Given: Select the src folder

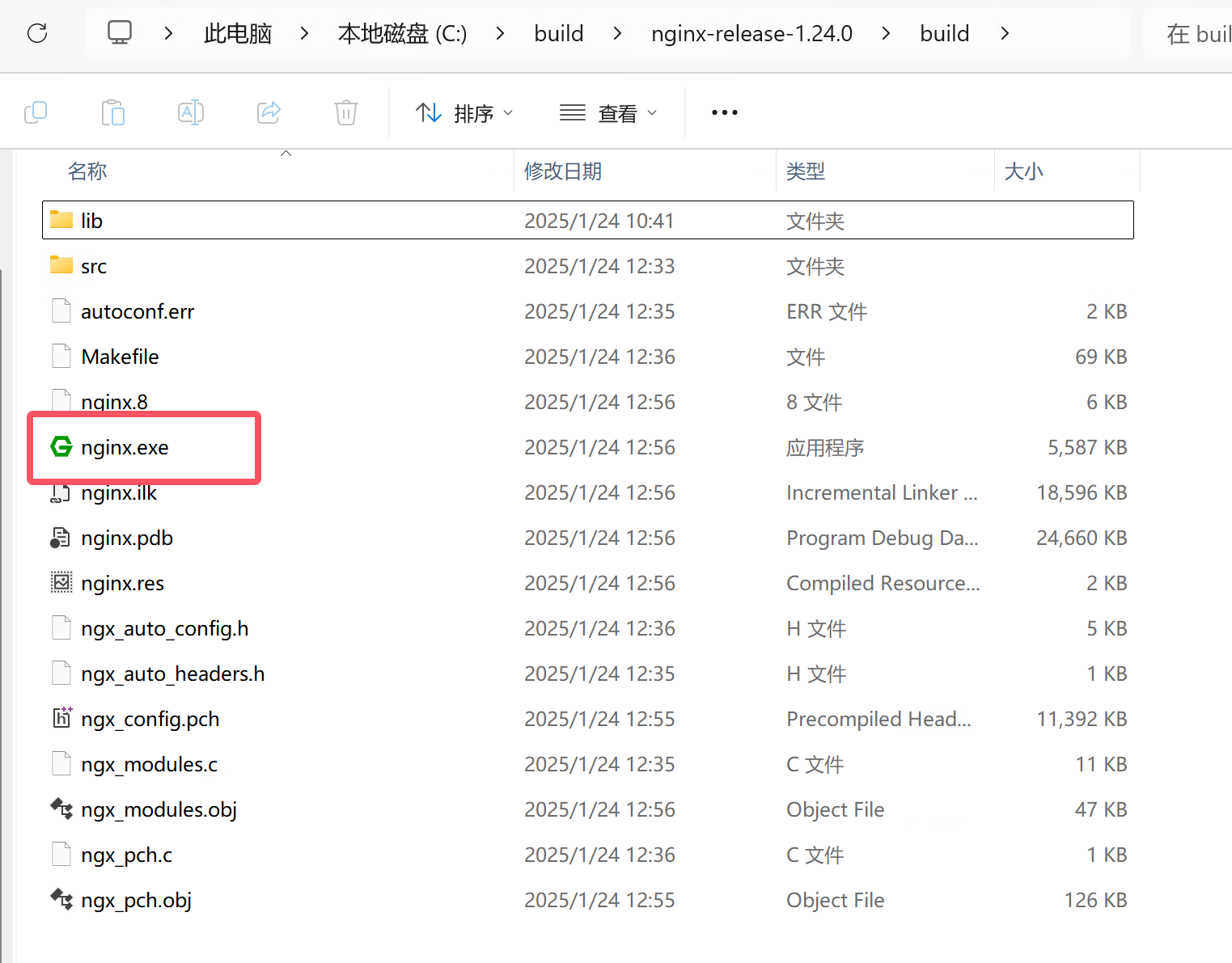Looking at the screenshot, I should (94, 266).
